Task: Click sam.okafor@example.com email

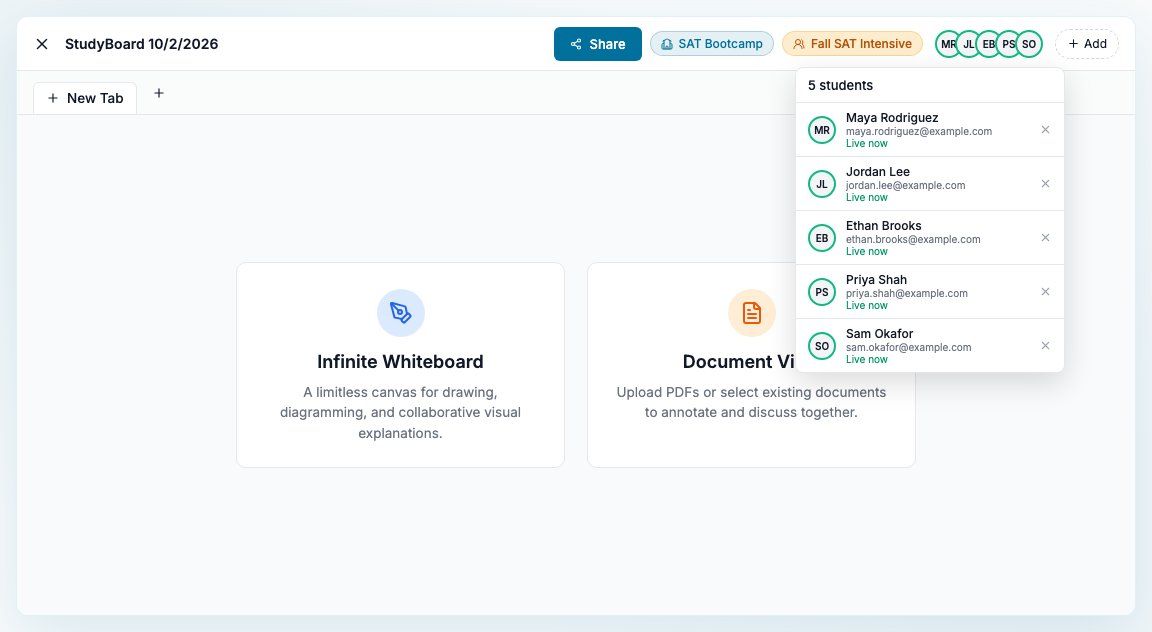Action: pos(909,348)
